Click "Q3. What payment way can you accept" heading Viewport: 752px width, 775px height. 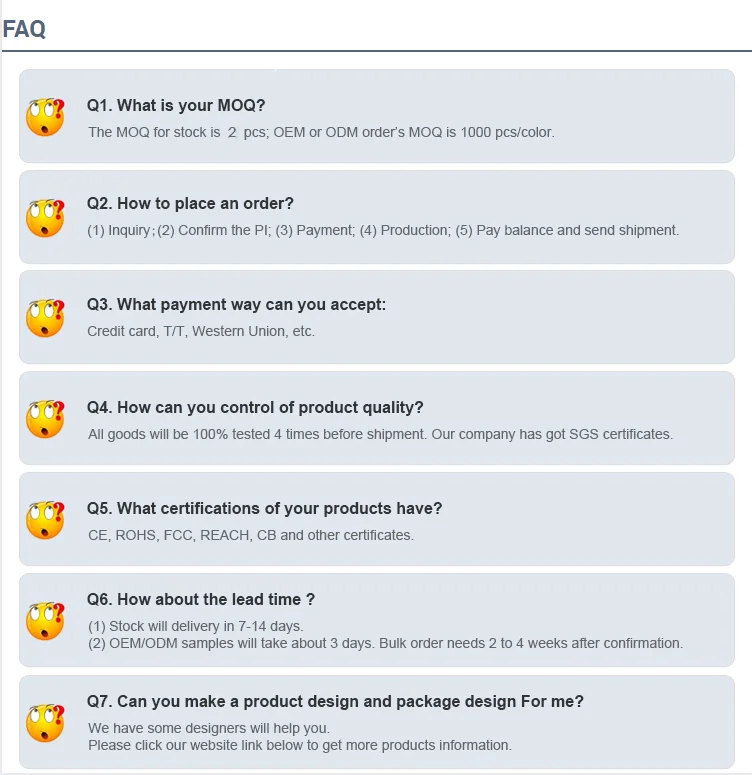(236, 304)
